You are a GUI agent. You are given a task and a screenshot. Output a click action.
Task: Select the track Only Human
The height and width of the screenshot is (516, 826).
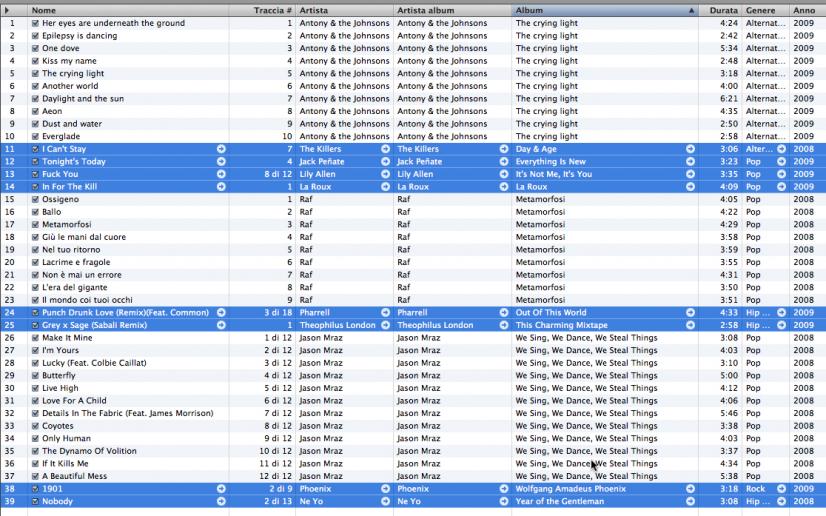click(x=66, y=439)
